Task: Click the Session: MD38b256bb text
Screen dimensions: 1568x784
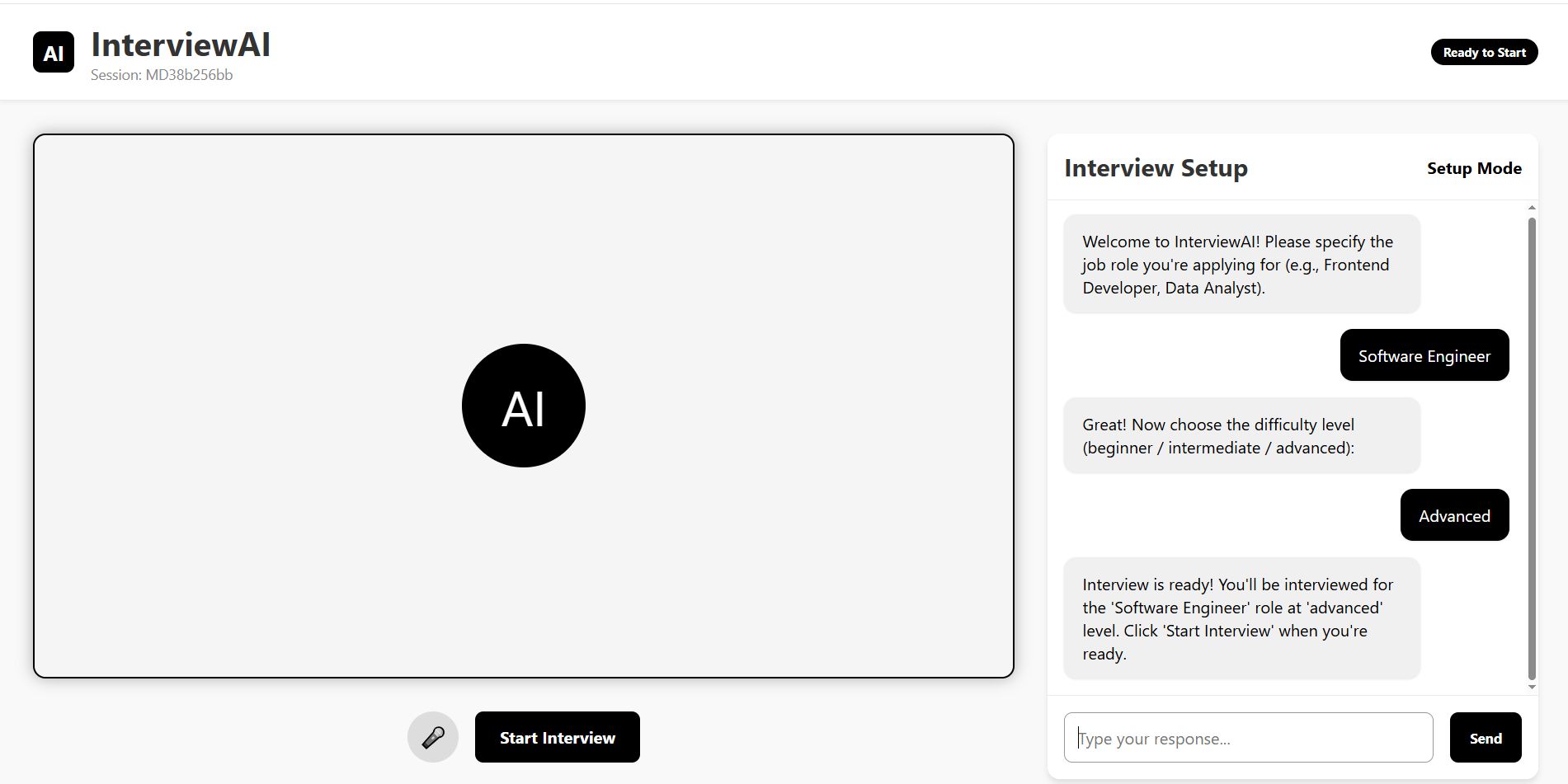Action: click(162, 75)
